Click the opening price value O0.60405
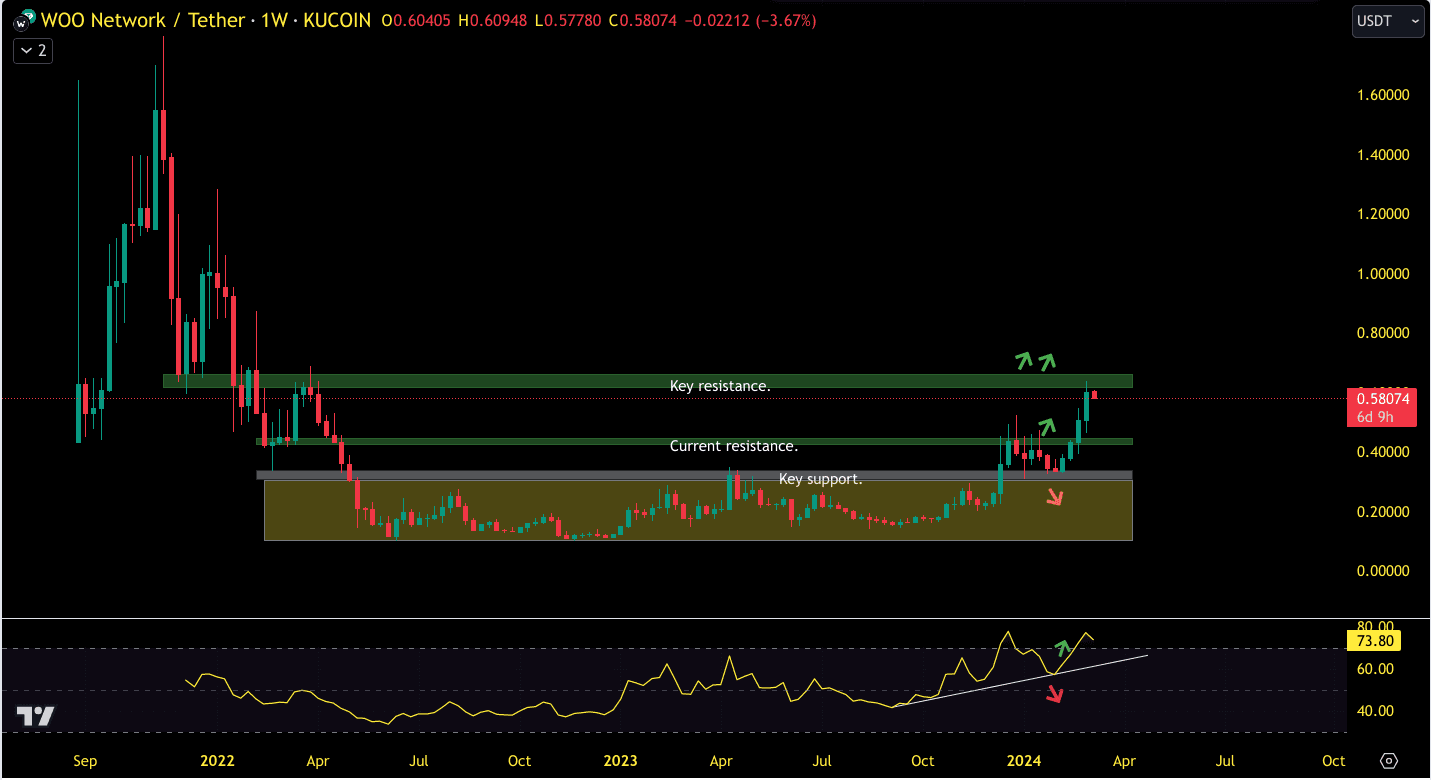Image resolution: width=1431 pixels, height=780 pixels. pyautogui.click(x=417, y=20)
